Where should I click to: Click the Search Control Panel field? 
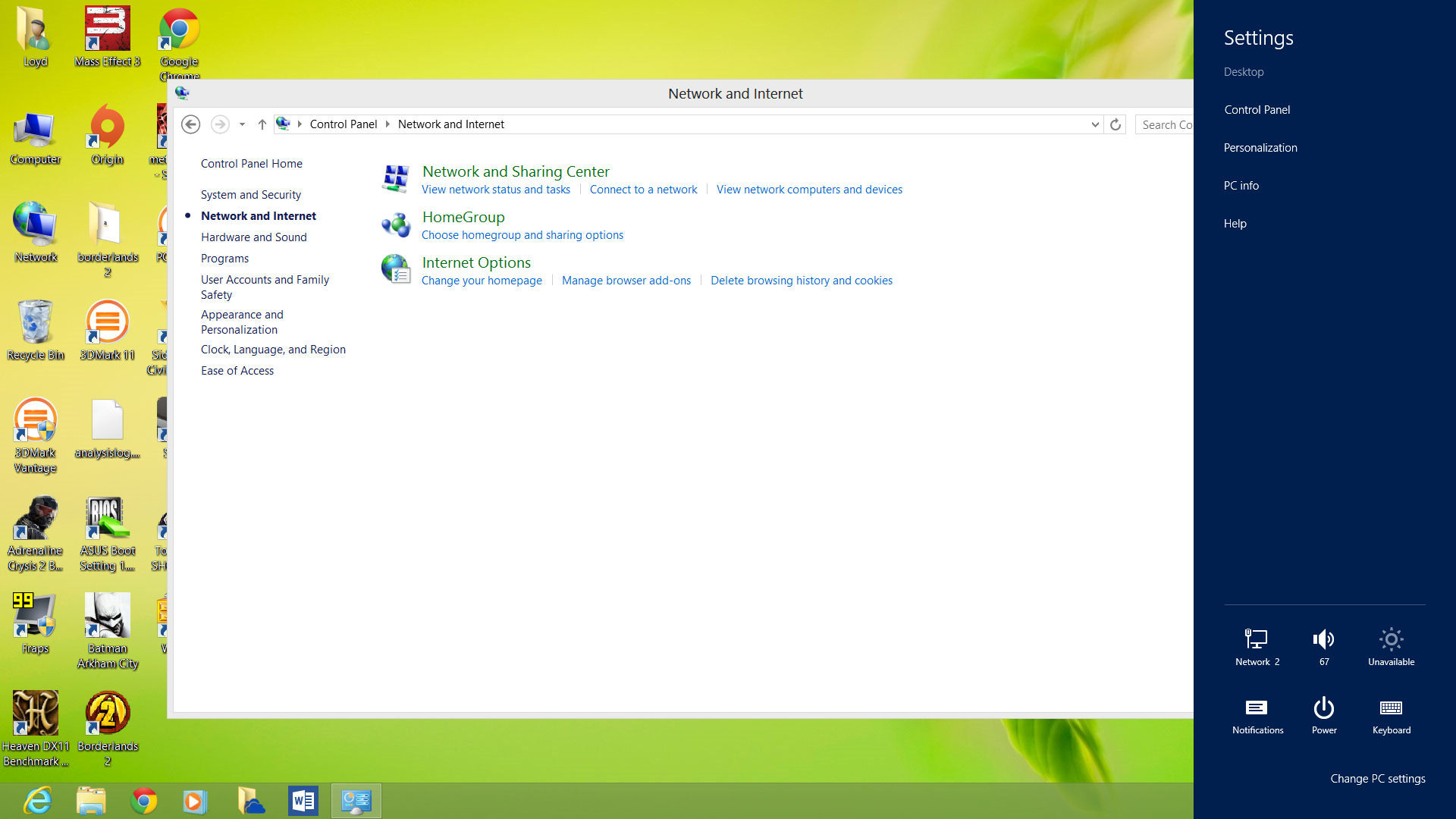point(1166,124)
